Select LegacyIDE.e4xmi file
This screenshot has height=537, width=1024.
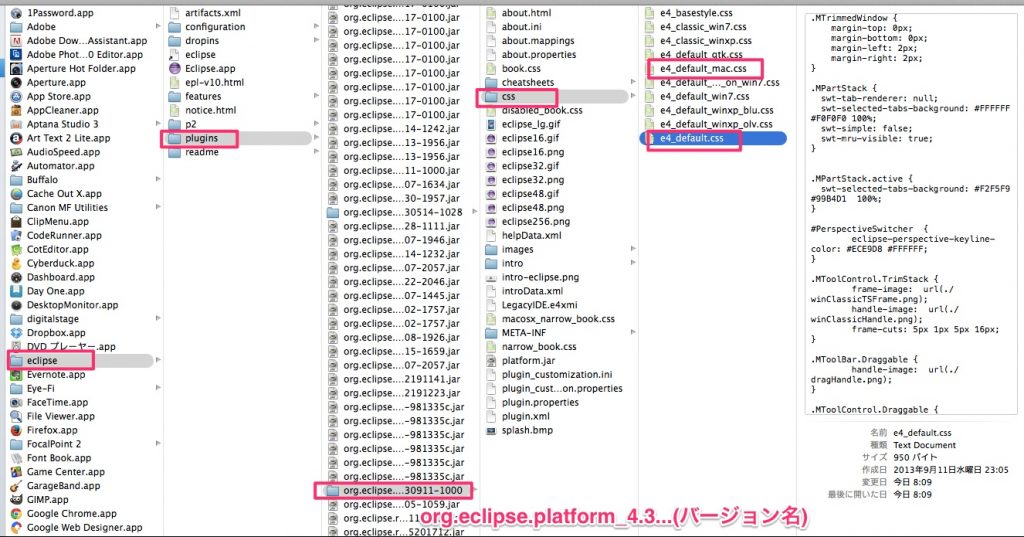point(539,305)
